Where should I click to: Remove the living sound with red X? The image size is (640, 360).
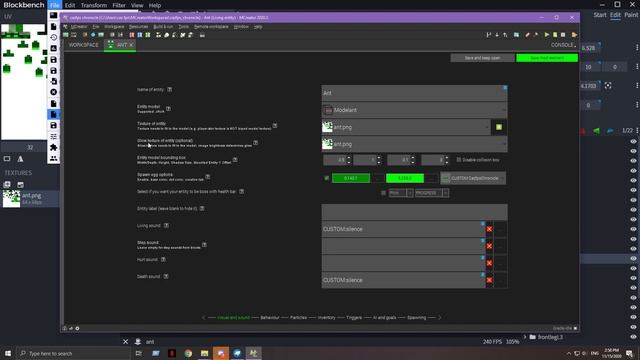tap(489, 229)
